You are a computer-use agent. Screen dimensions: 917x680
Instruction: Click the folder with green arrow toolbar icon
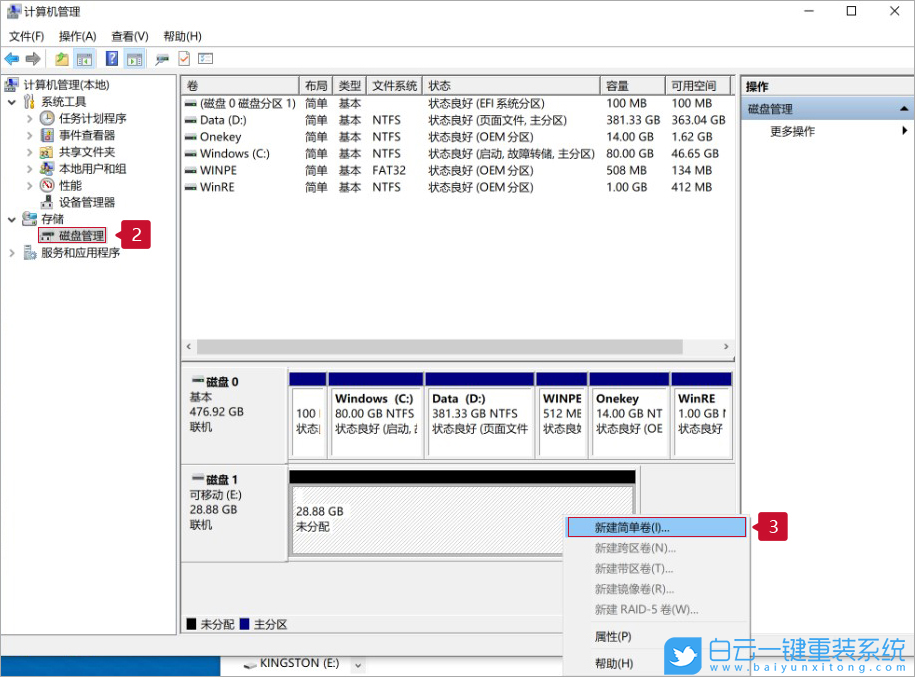61,58
